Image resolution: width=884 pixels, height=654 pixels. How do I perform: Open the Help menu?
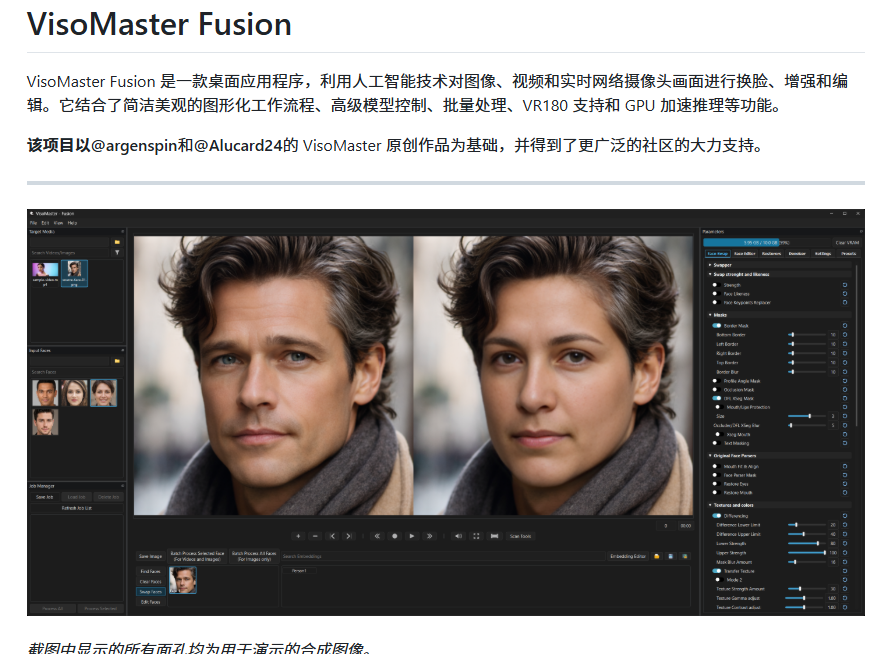point(72,223)
